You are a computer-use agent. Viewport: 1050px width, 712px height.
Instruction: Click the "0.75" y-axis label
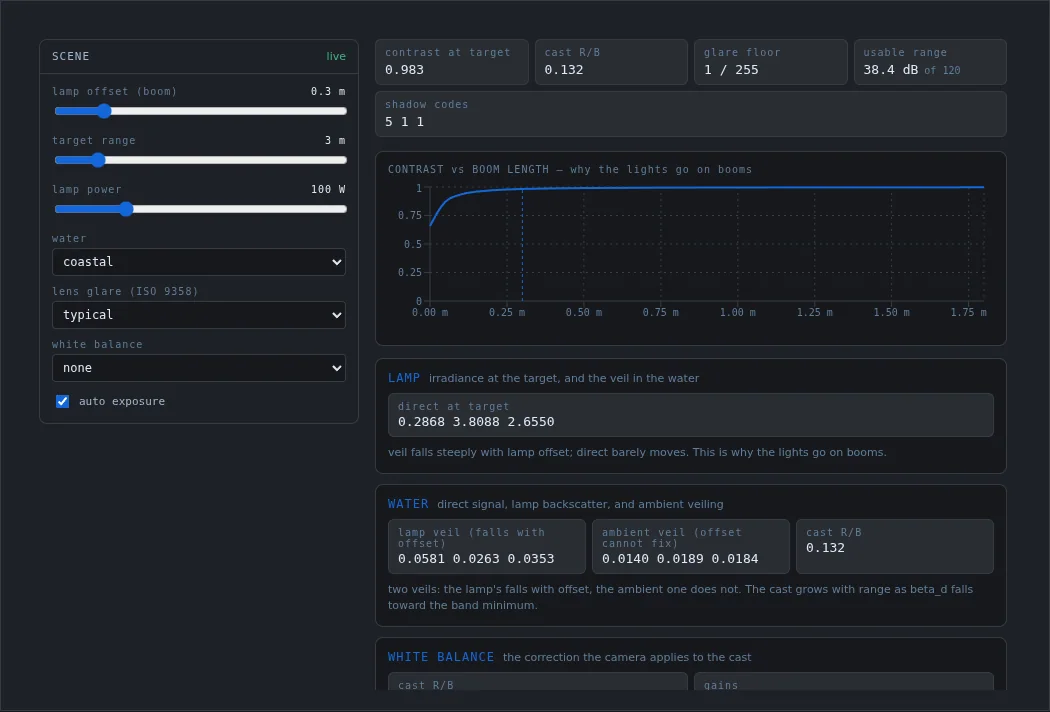tap(410, 215)
